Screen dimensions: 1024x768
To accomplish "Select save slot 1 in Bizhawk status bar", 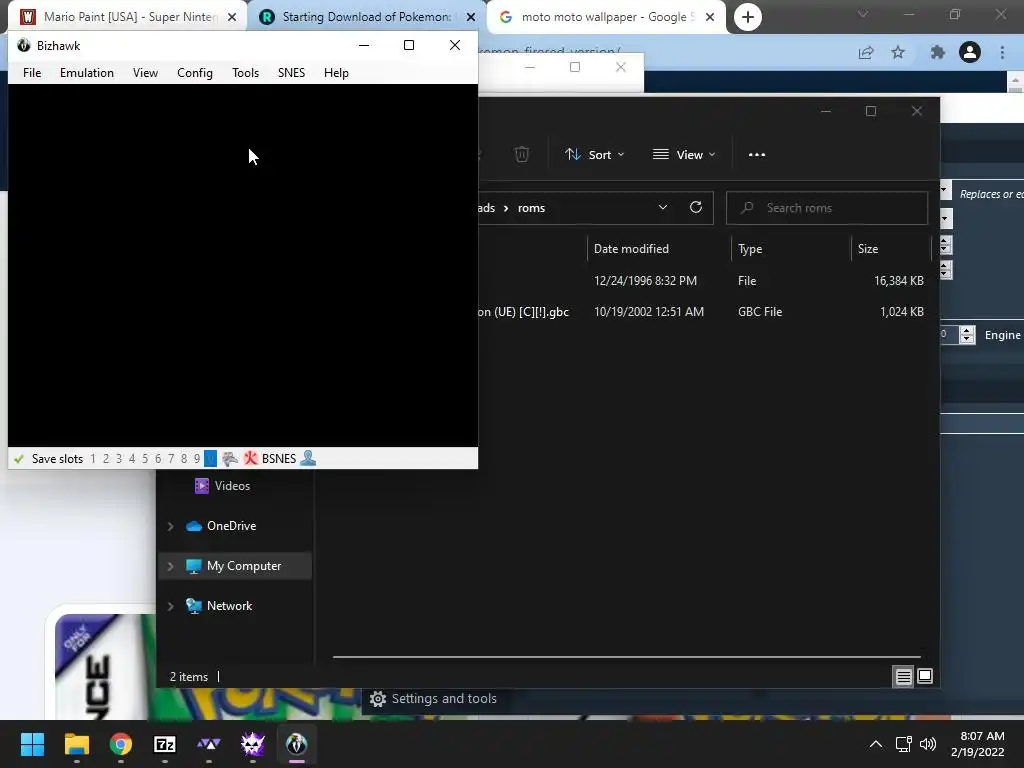I will tap(93, 458).
